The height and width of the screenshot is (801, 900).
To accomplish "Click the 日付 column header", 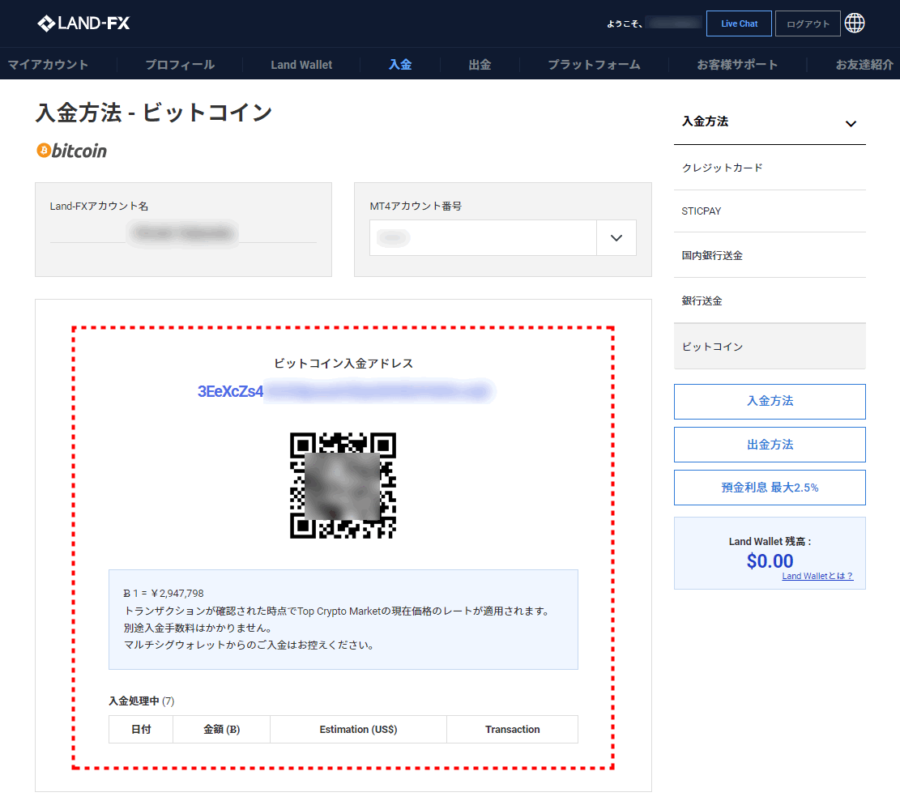I will (x=141, y=729).
